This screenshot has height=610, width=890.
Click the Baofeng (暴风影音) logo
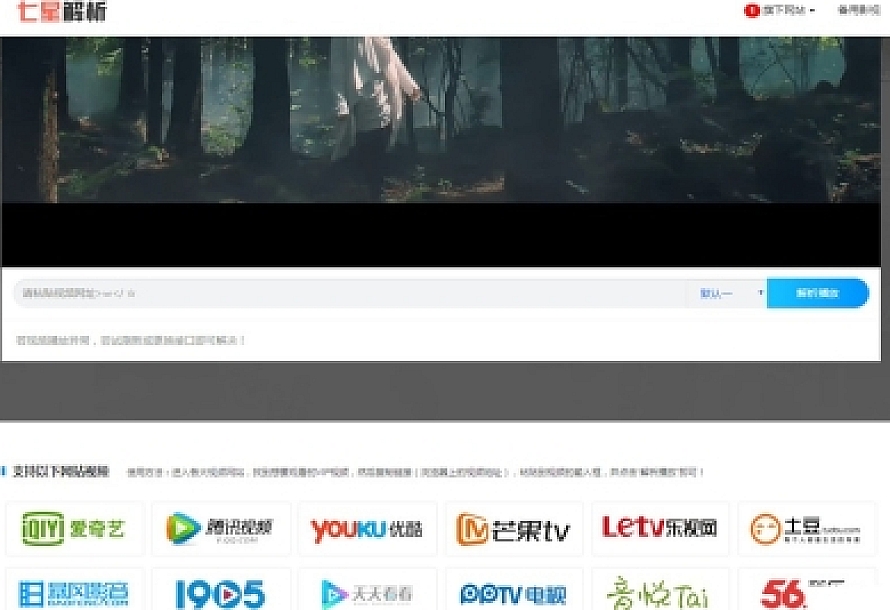click(x=75, y=592)
